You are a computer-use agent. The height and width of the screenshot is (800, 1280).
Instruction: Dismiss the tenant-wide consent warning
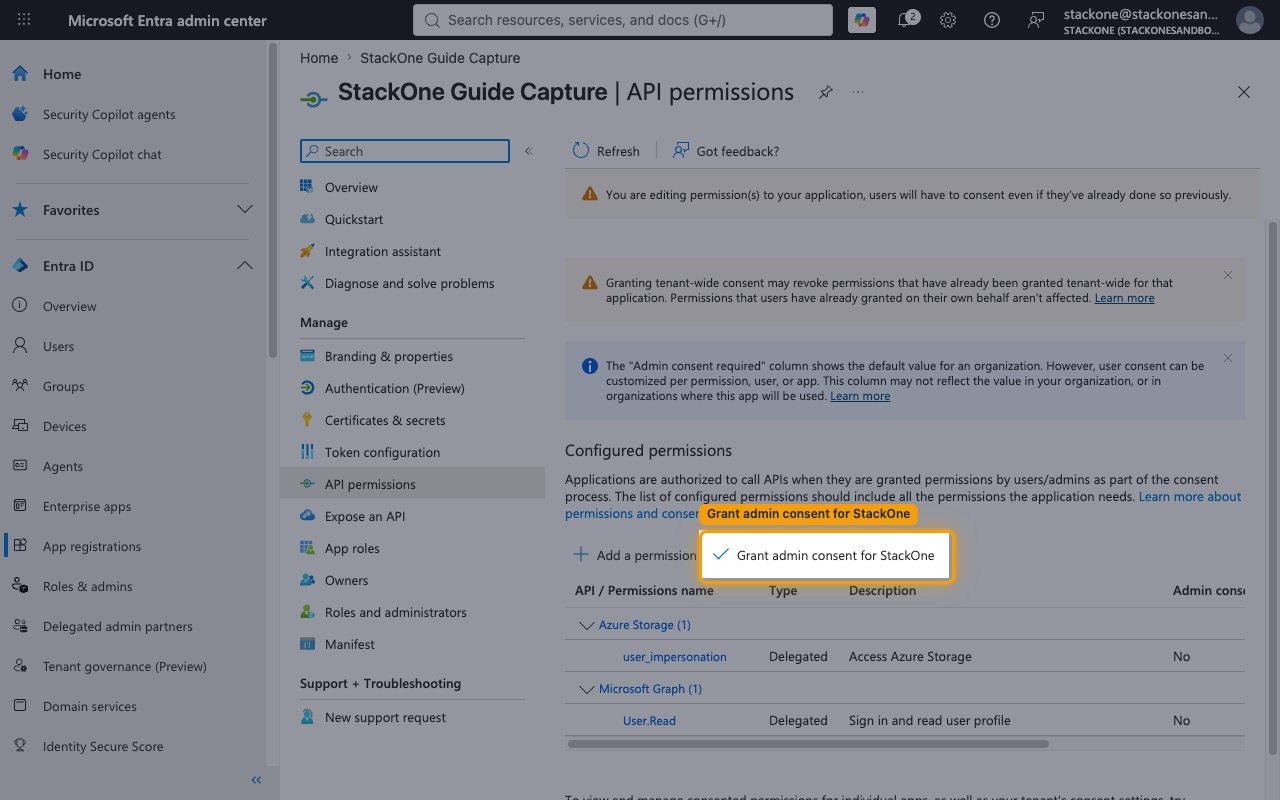coord(1228,275)
